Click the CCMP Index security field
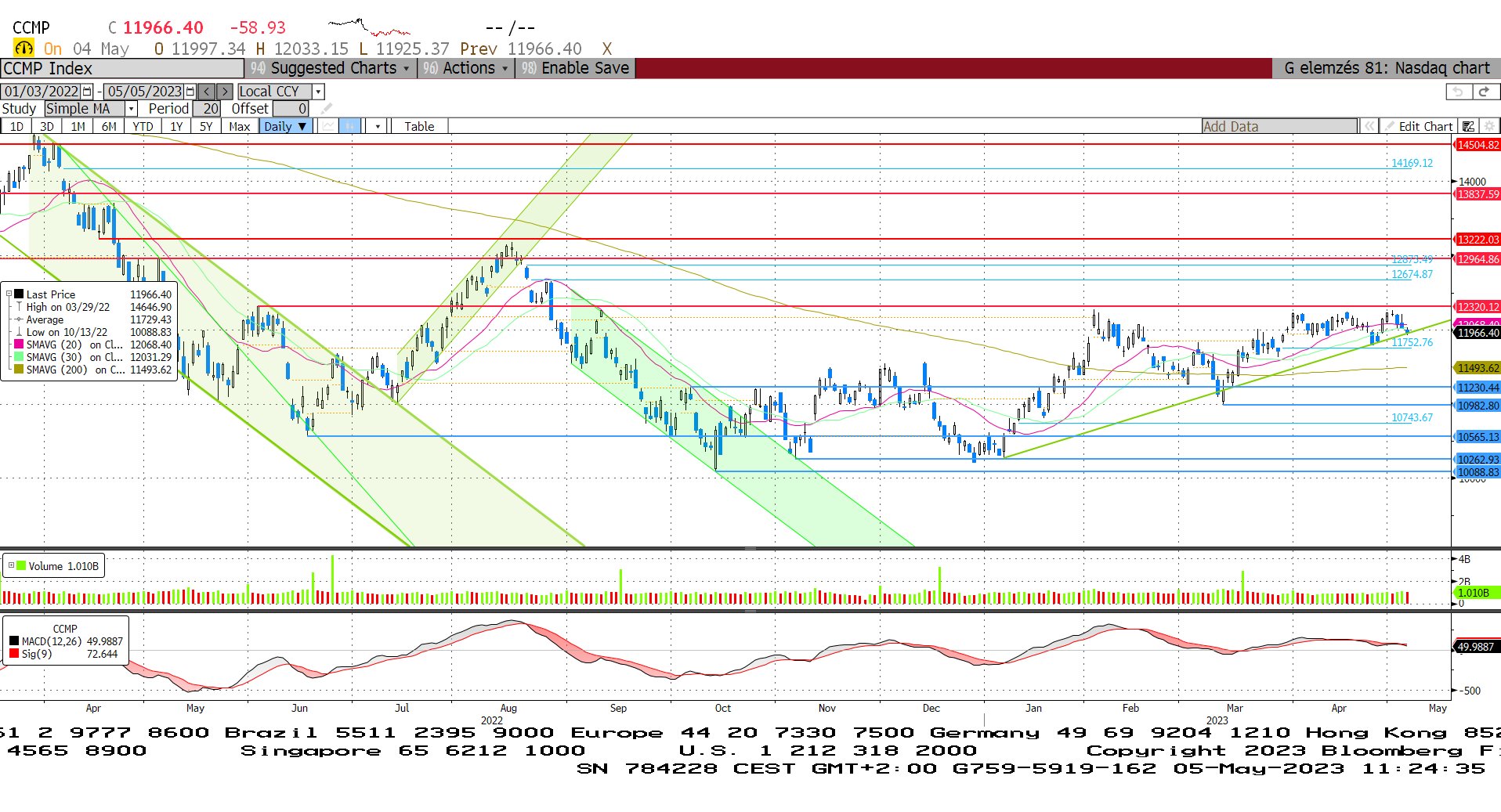The height and width of the screenshot is (812, 1501). click(122, 68)
